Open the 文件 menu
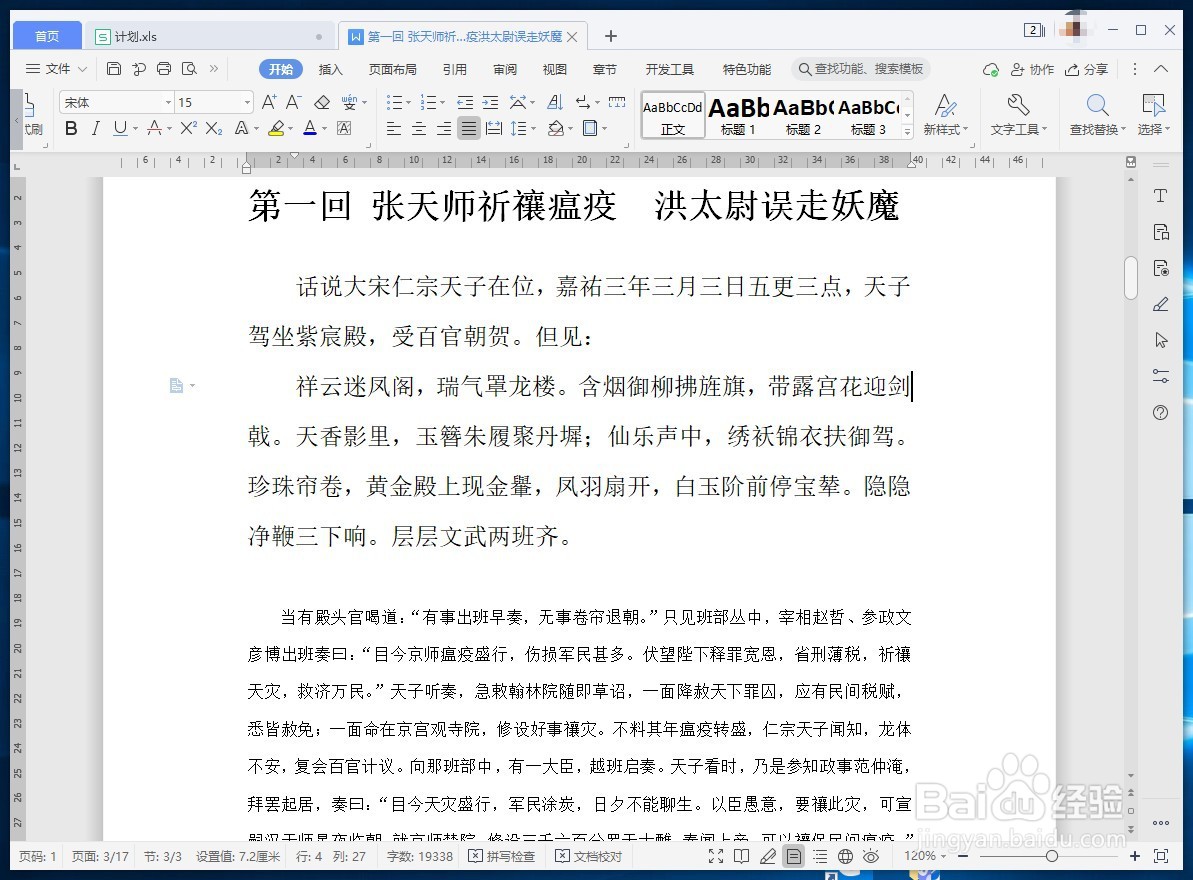 (57, 69)
